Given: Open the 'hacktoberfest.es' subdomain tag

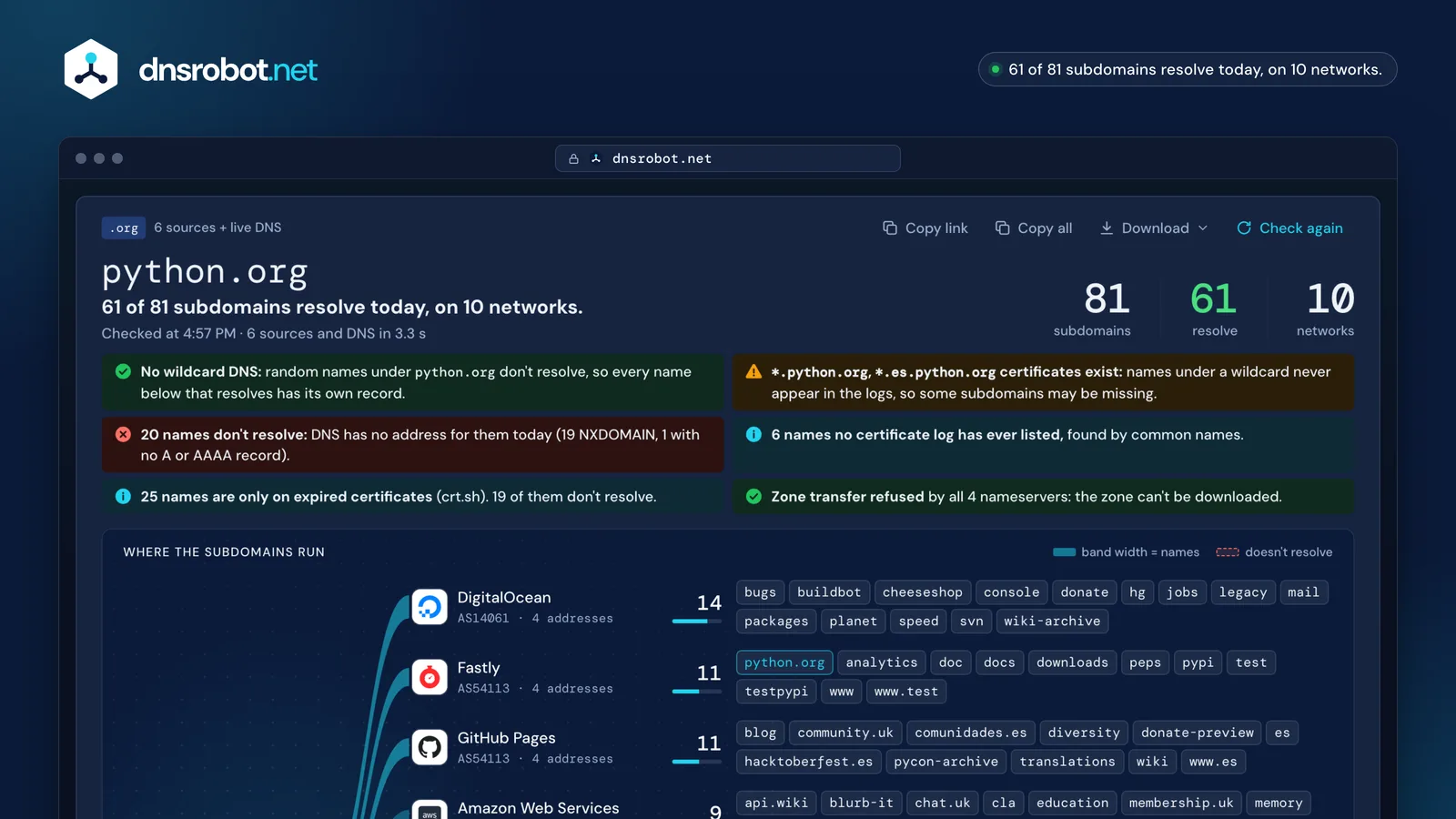Looking at the screenshot, I should tap(808, 762).
